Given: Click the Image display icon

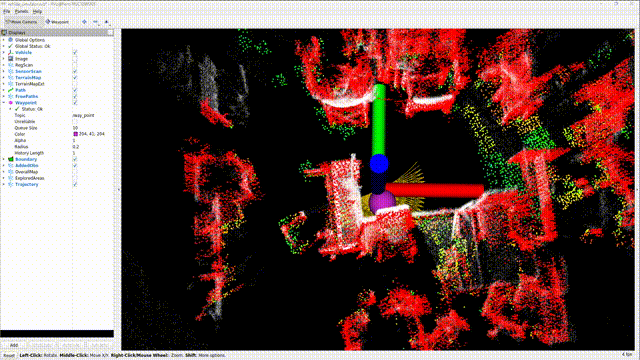Looking at the screenshot, I should (11, 59).
